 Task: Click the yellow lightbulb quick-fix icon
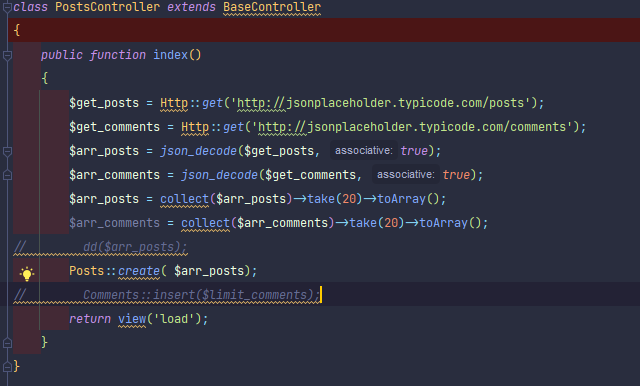tap(27, 273)
